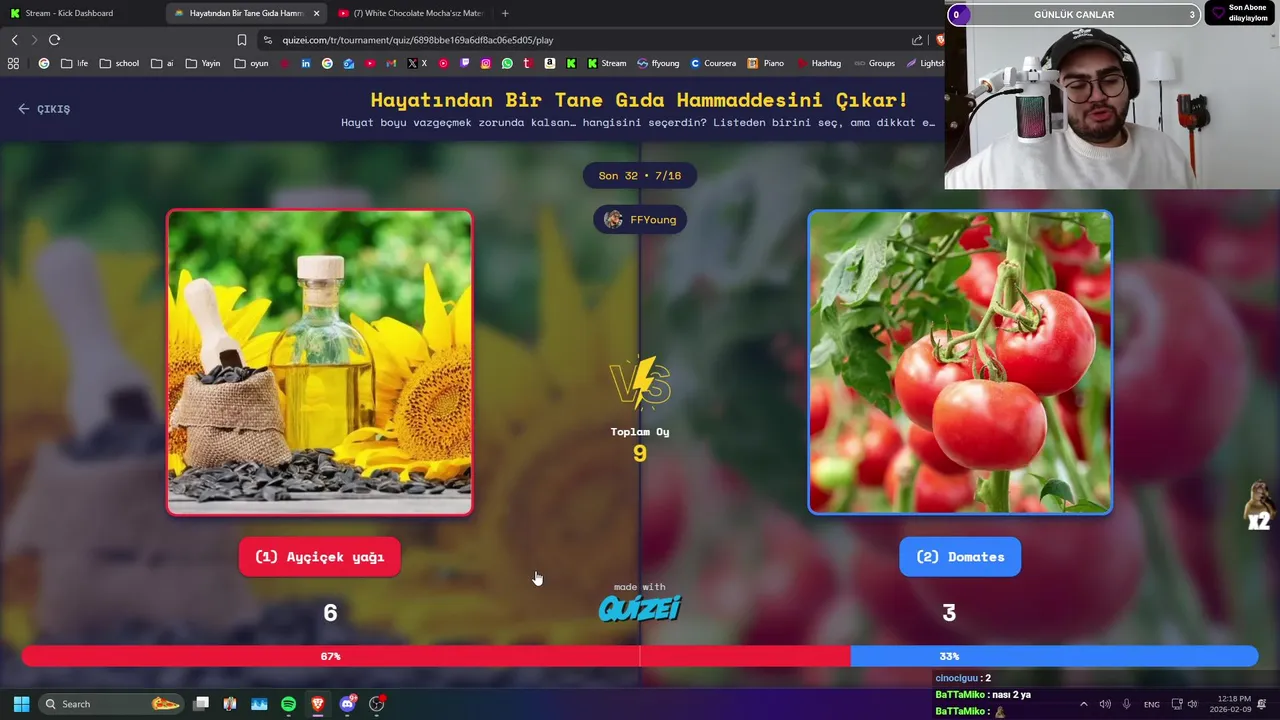Click the microphone icon in system tray
Screen dimensions: 1280x720
point(1126,704)
